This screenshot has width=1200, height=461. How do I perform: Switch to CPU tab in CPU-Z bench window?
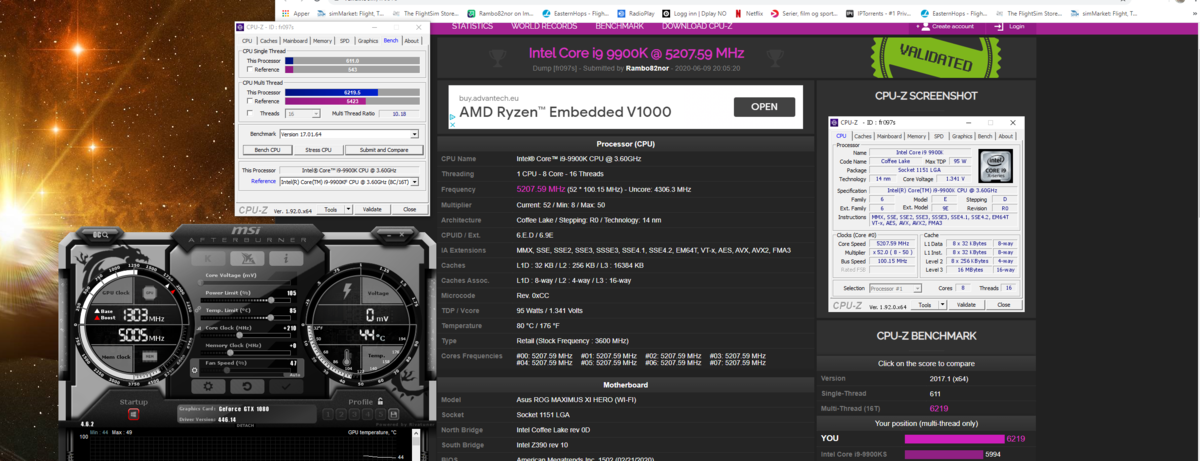tap(247, 41)
